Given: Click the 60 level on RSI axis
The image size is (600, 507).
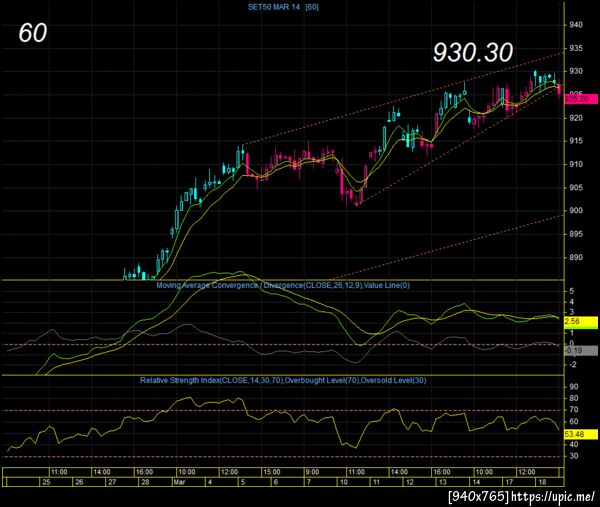Looking at the screenshot, I should pos(574,422).
